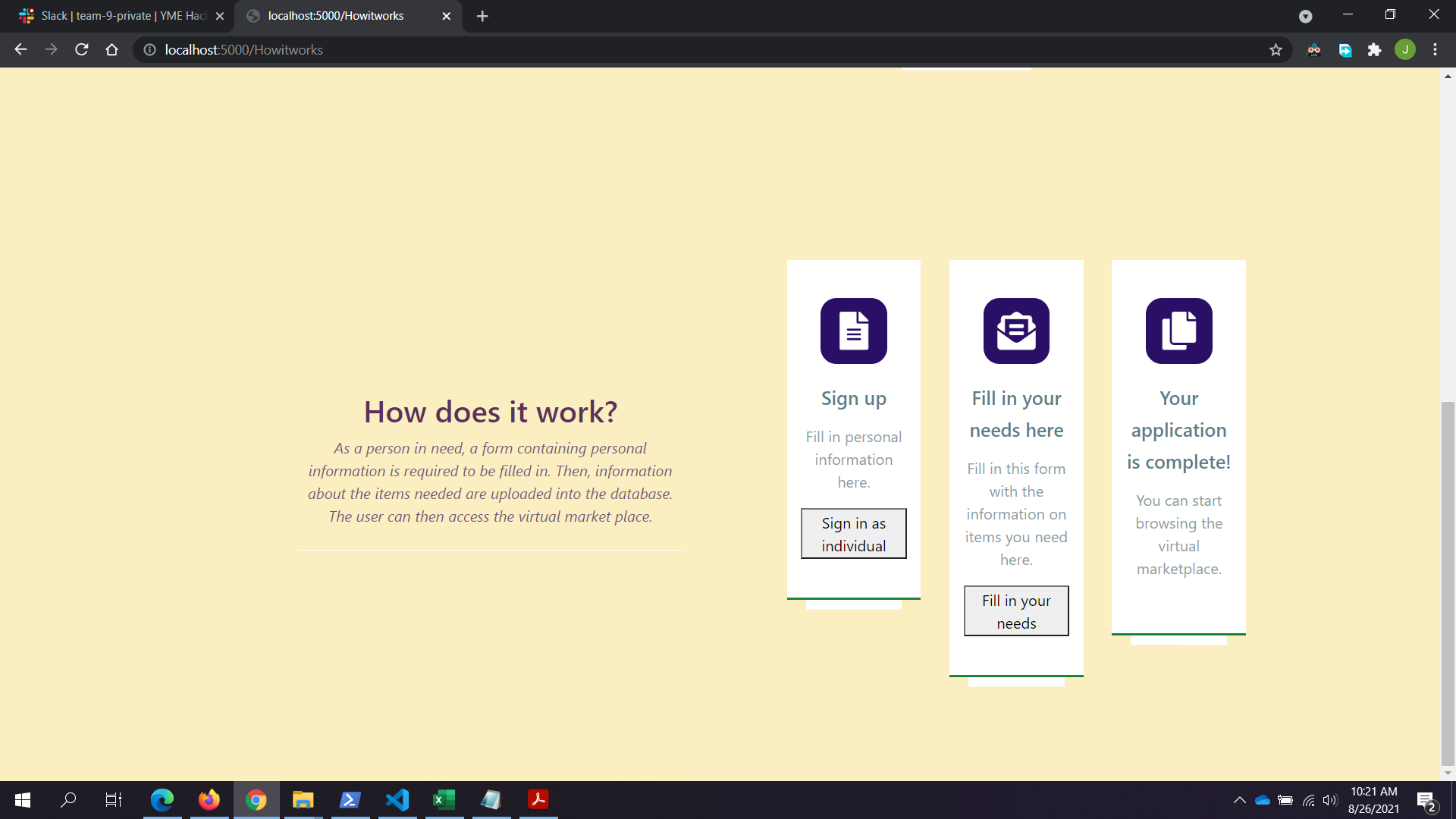The height and width of the screenshot is (819, 1456).
Task: Open a new browser tab
Action: (482, 16)
